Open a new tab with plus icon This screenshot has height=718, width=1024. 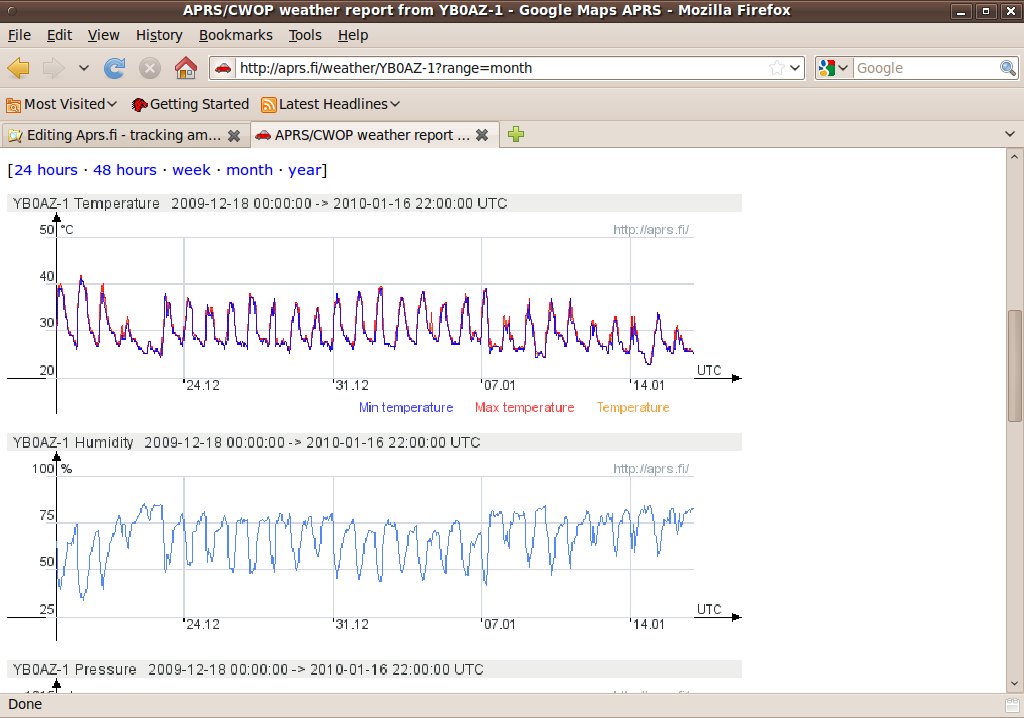pyautogui.click(x=516, y=134)
